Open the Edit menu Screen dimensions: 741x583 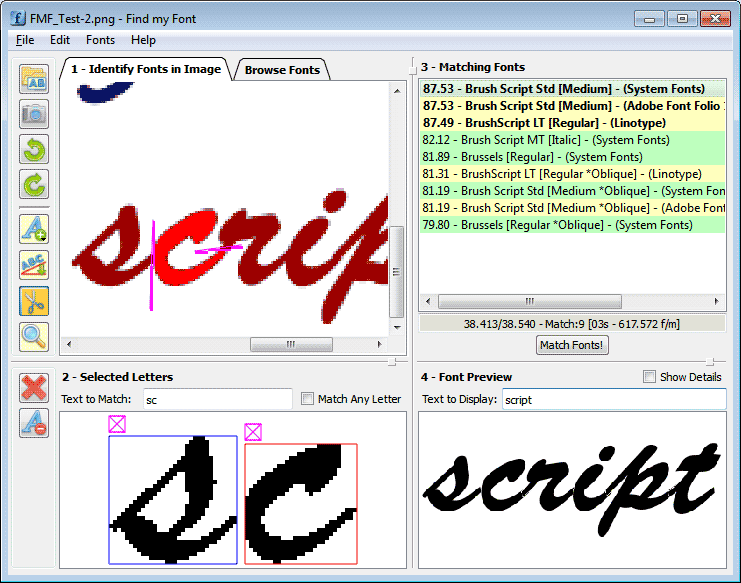coord(60,40)
